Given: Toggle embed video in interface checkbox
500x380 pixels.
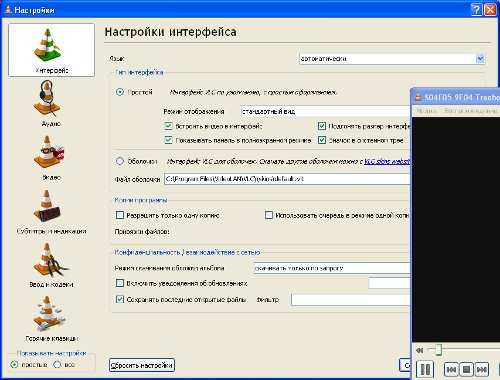Looking at the screenshot, I should coord(168,126).
